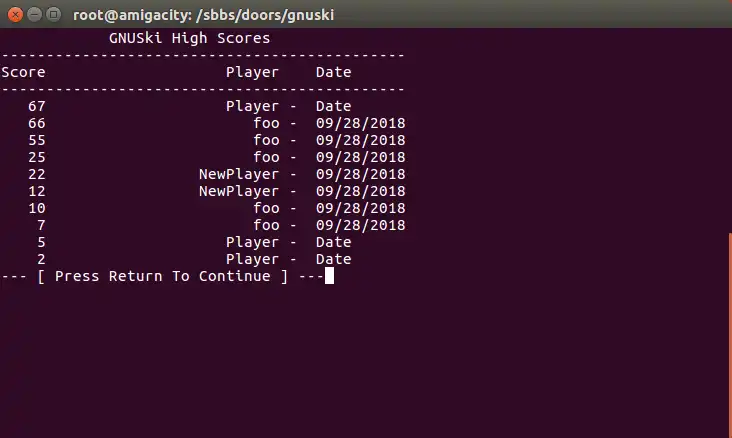This screenshot has width=732, height=438.
Task: Maximize the terminal window
Action: coord(54,15)
